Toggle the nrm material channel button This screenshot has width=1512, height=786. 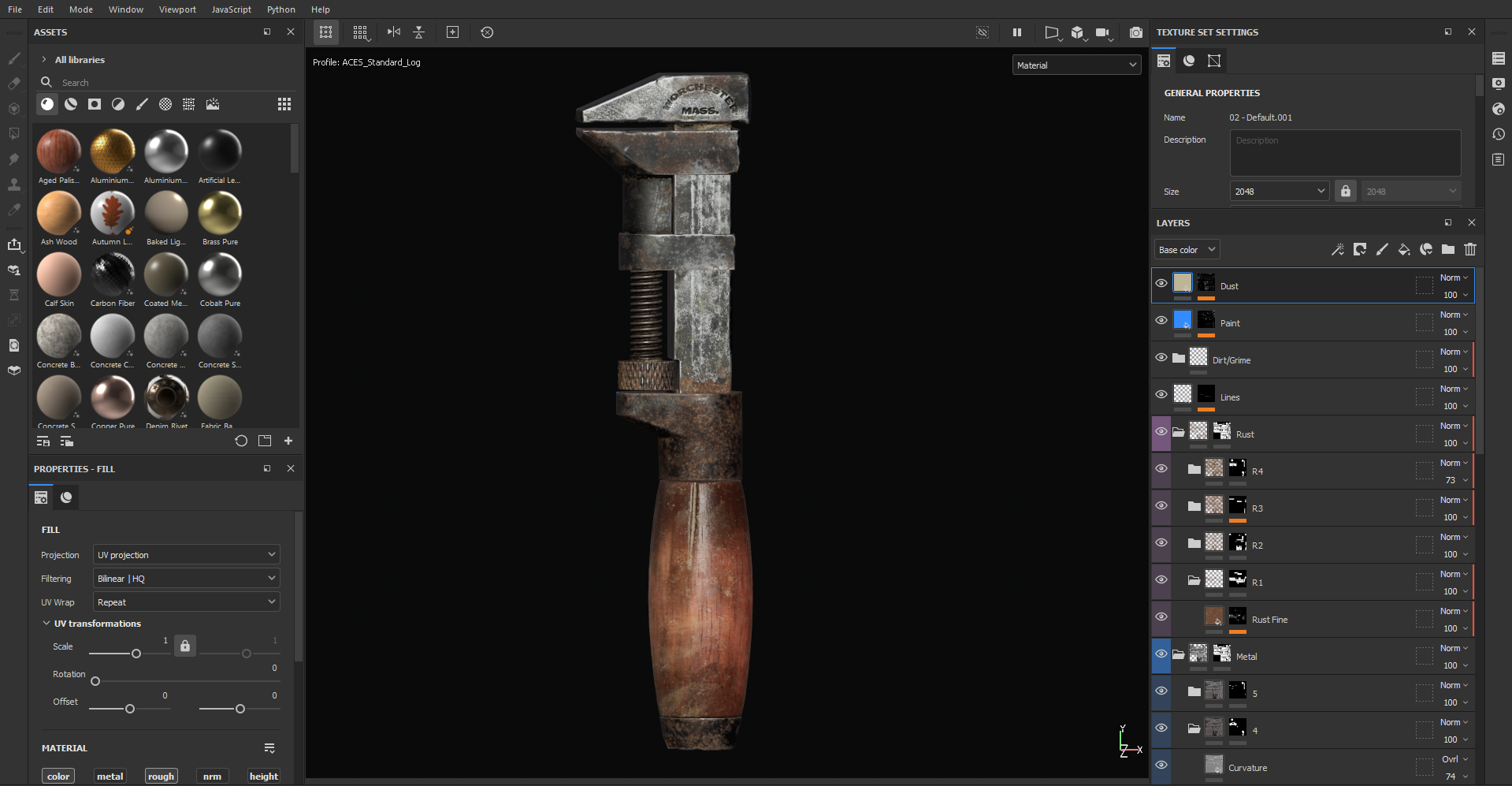pyautogui.click(x=212, y=777)
